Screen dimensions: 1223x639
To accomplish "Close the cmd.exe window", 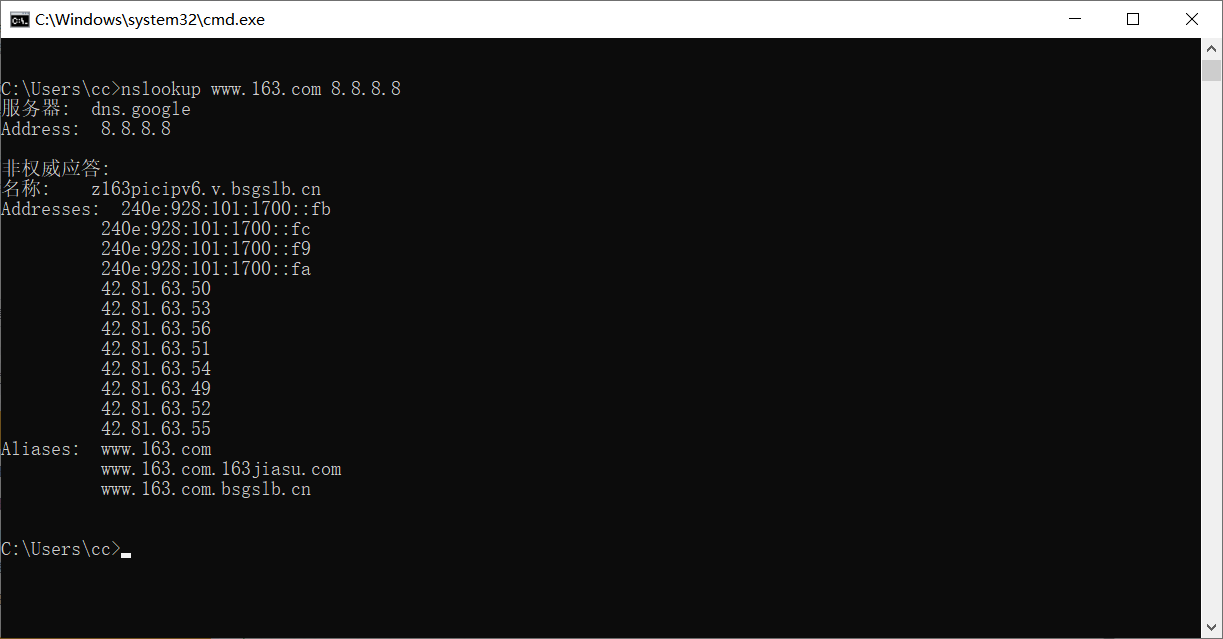I will (x=1192, y=19).
